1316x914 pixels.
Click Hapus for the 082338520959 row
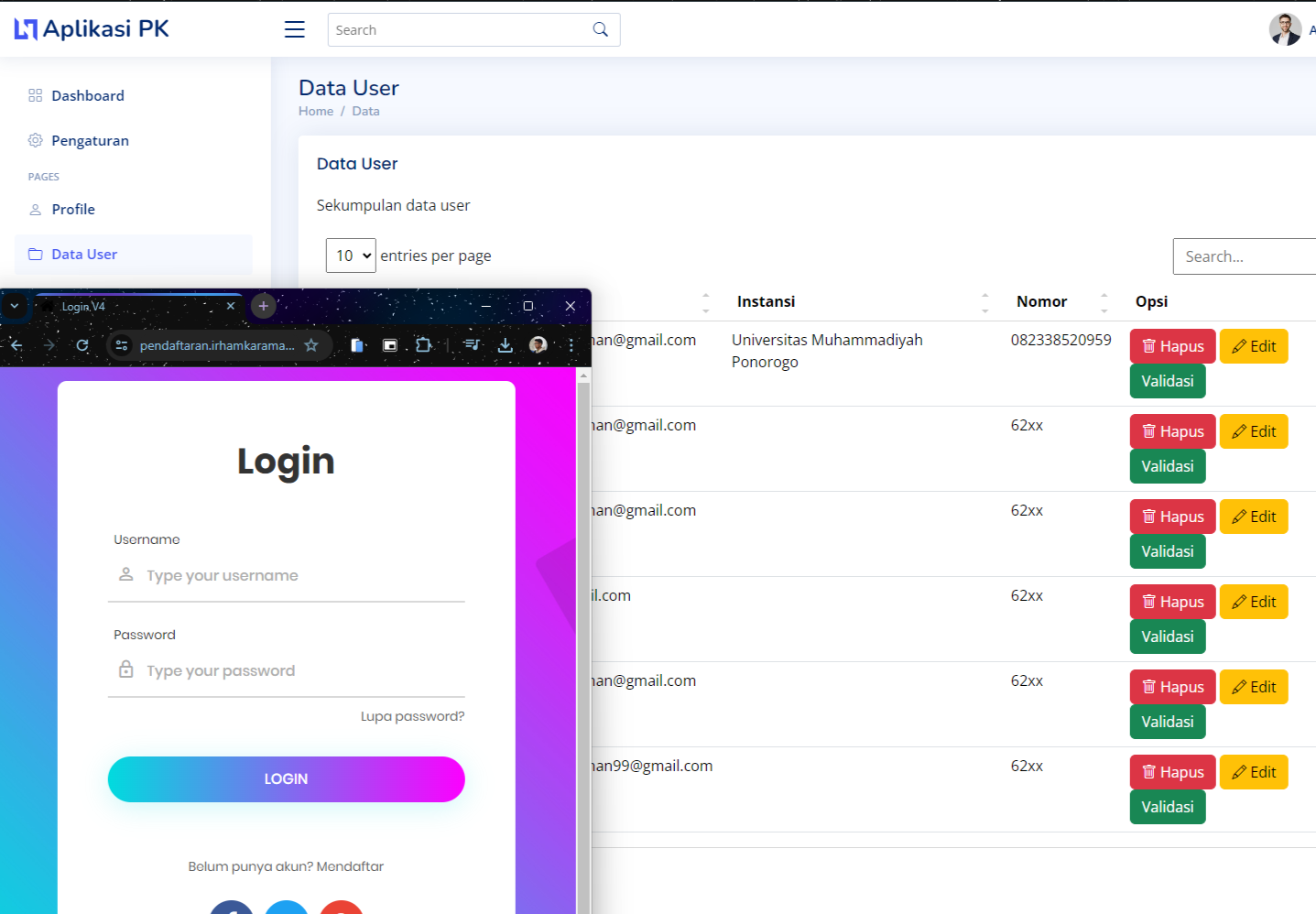click(x=1172, y=346)
